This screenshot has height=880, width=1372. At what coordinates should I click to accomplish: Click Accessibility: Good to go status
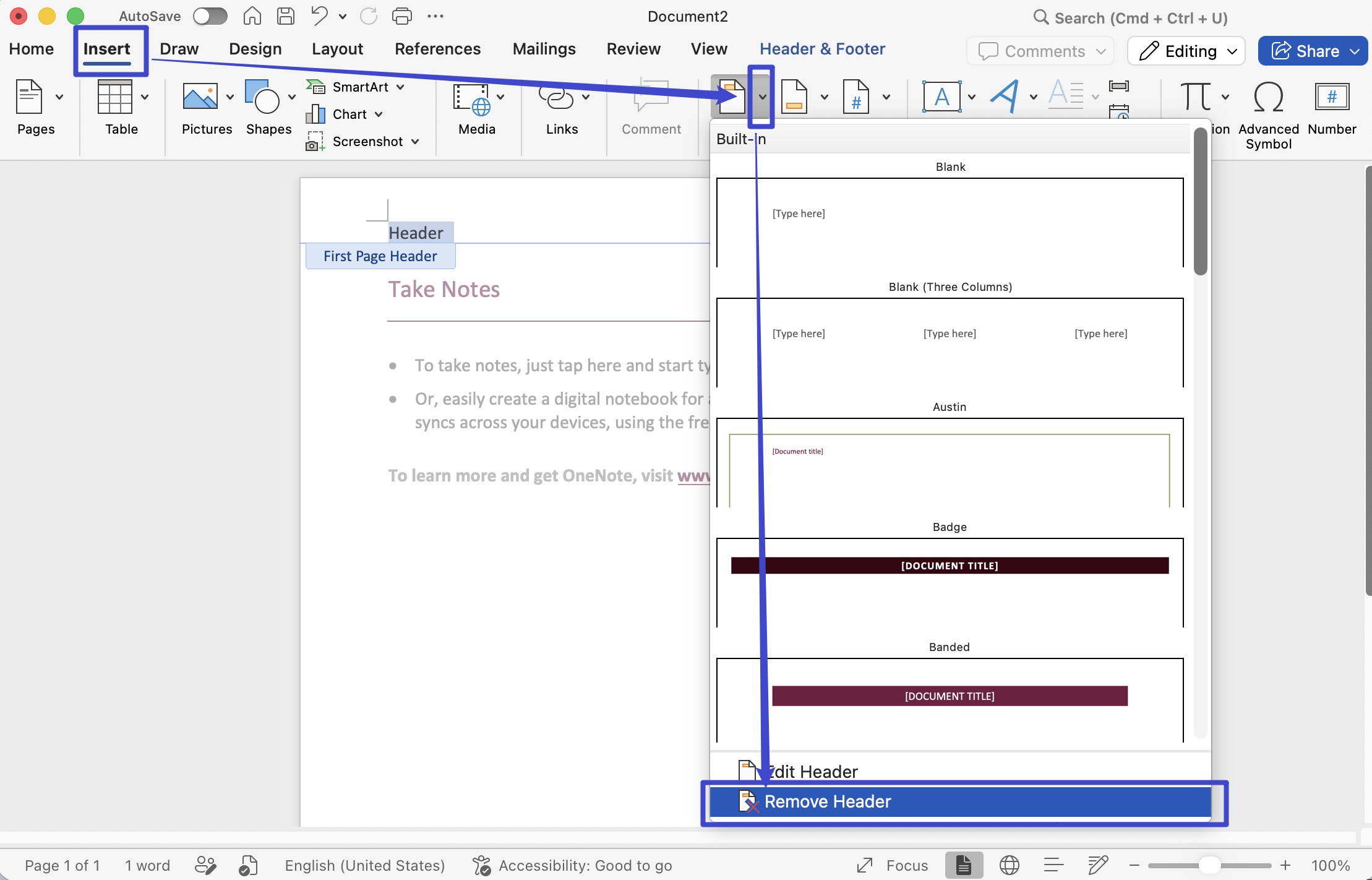tap(572, 865)
